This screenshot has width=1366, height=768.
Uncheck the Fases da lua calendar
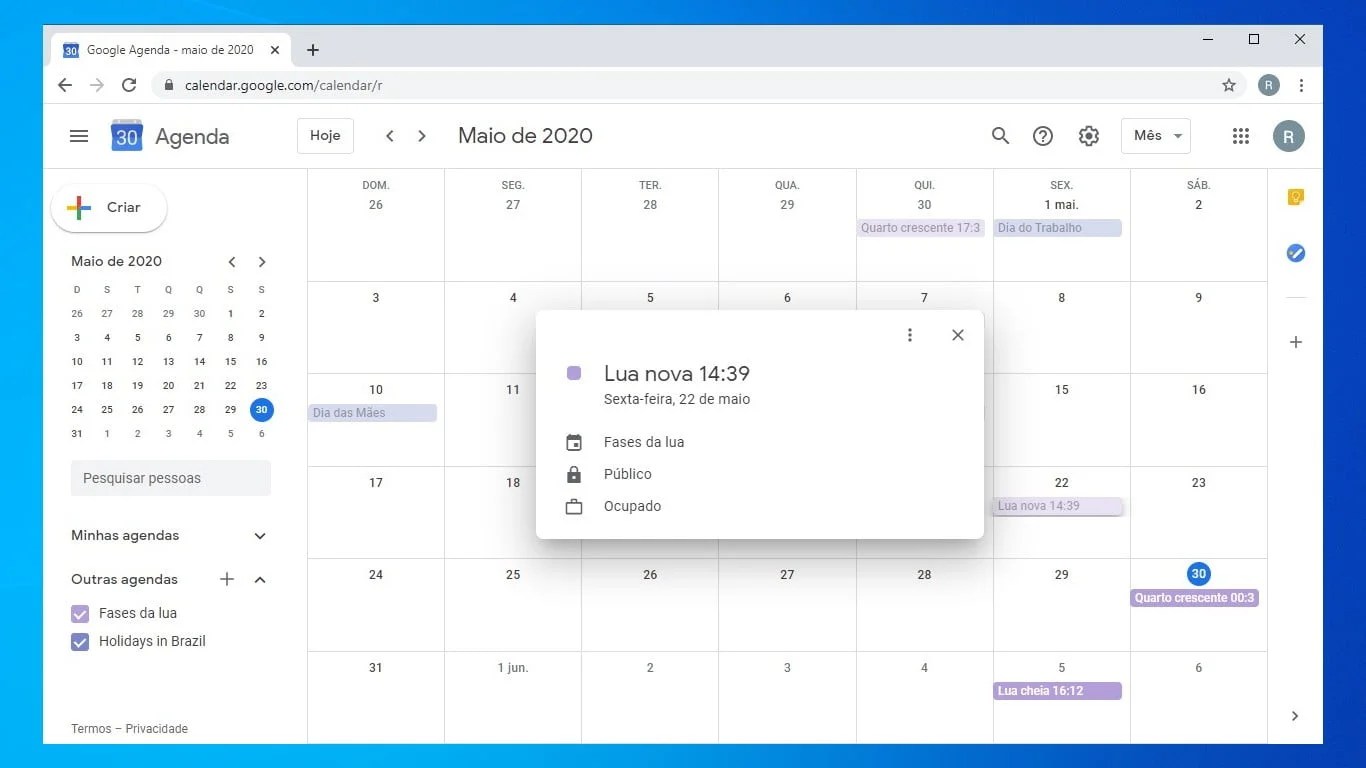click(x=80, y=613)
